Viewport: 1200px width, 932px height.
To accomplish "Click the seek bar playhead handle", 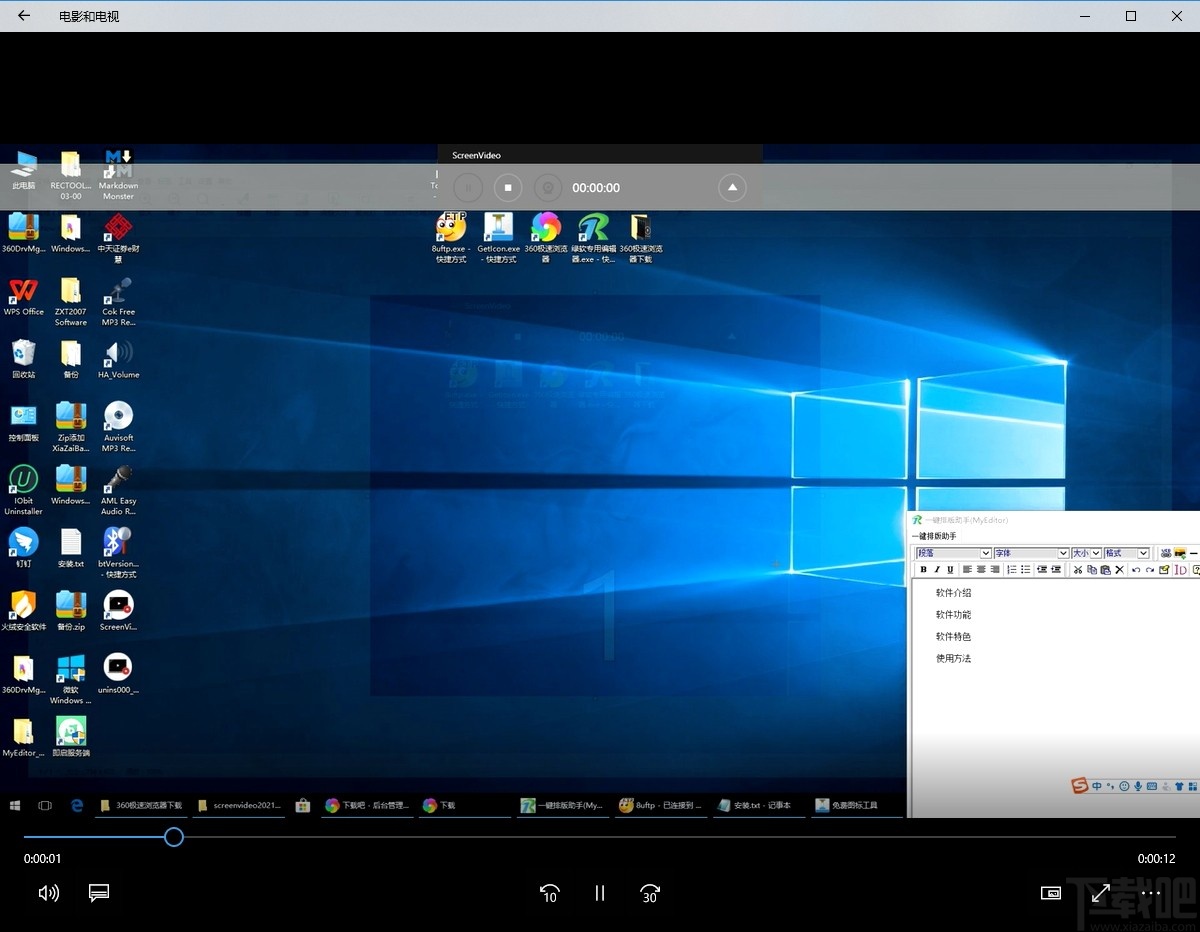I will pos(174,837).
